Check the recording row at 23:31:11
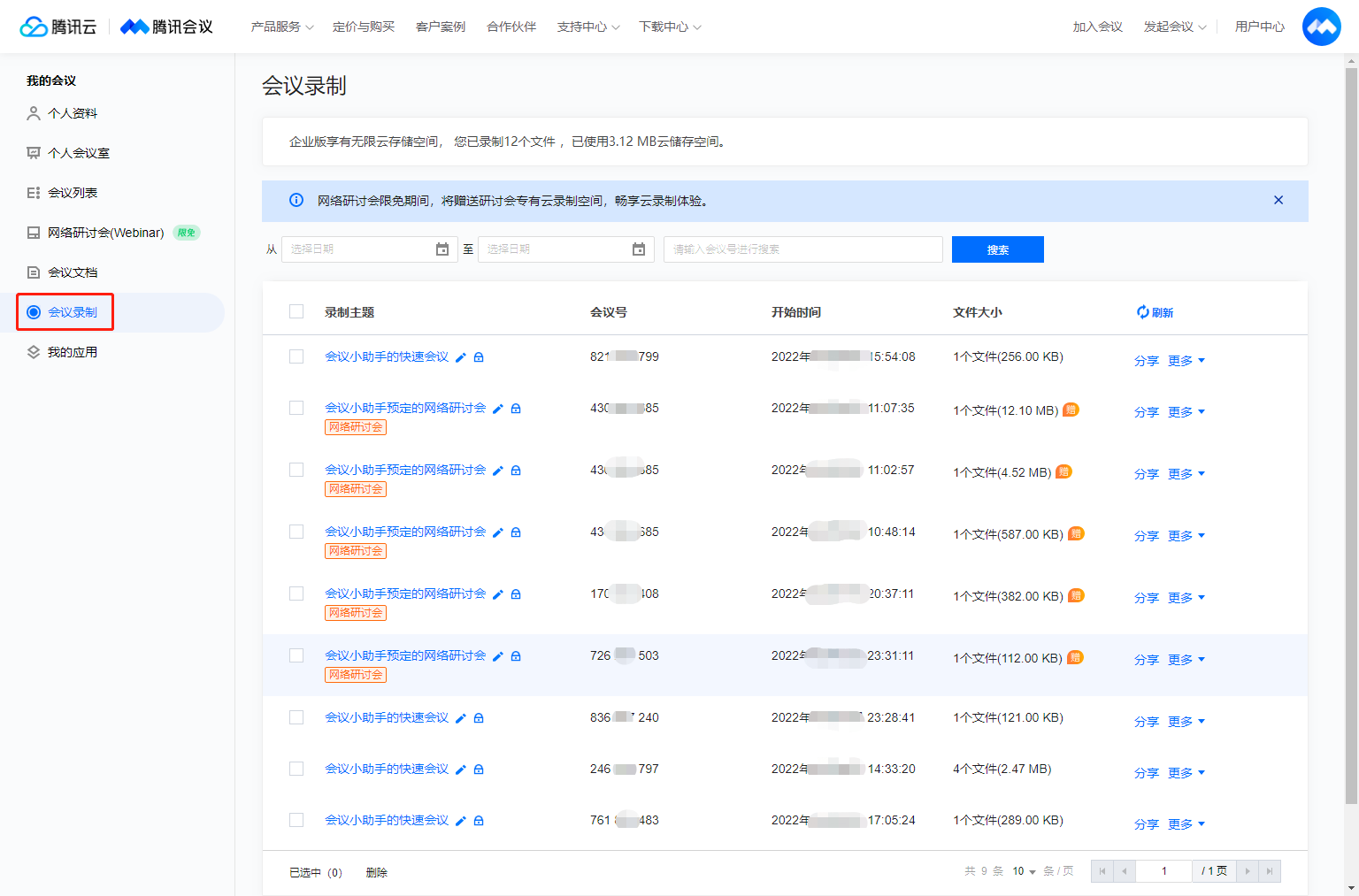This screenshot has width=1359, height=896. tap(296, 655)
